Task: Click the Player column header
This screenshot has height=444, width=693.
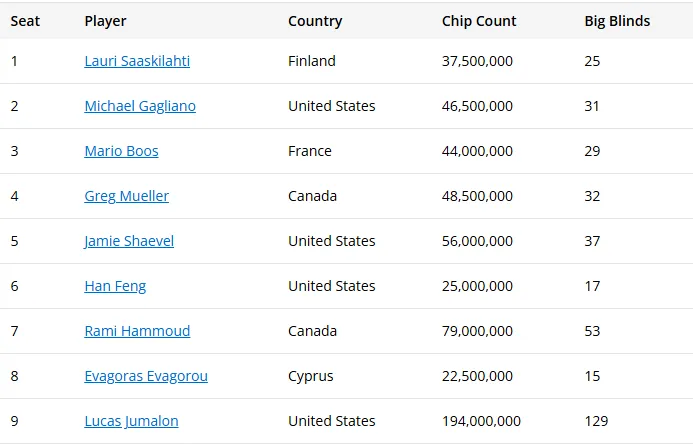Action: click(x=105, y=21)
